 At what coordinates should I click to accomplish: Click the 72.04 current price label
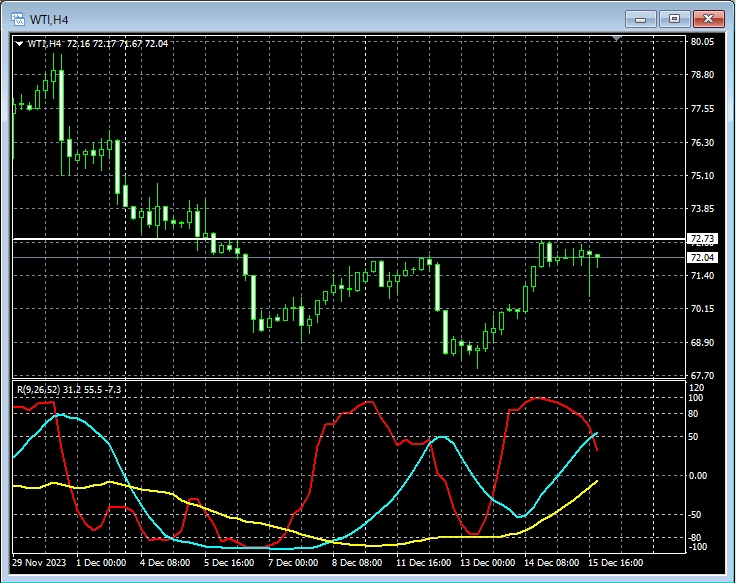pos(701,257)
